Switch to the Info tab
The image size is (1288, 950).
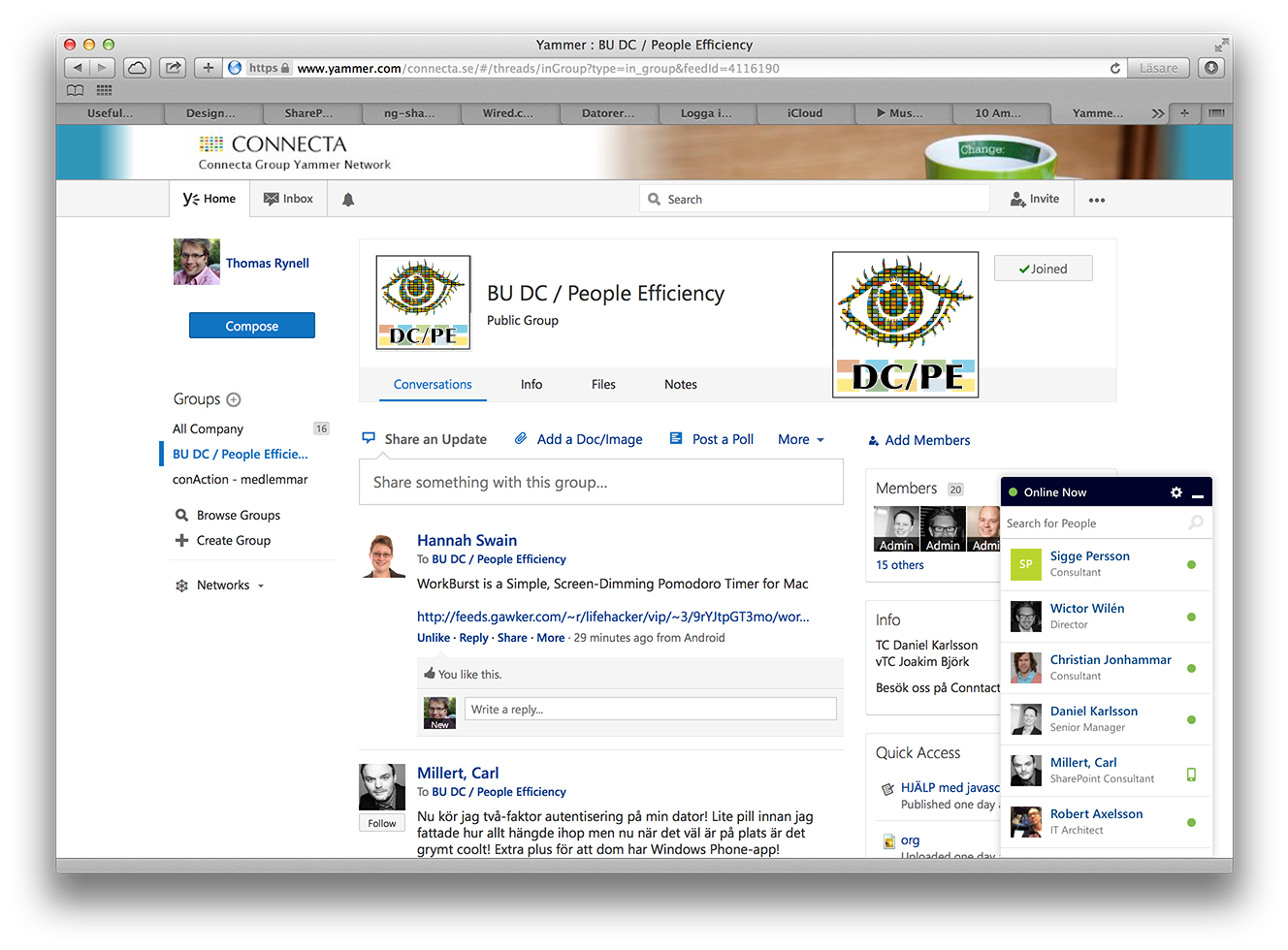click(531, 385)
